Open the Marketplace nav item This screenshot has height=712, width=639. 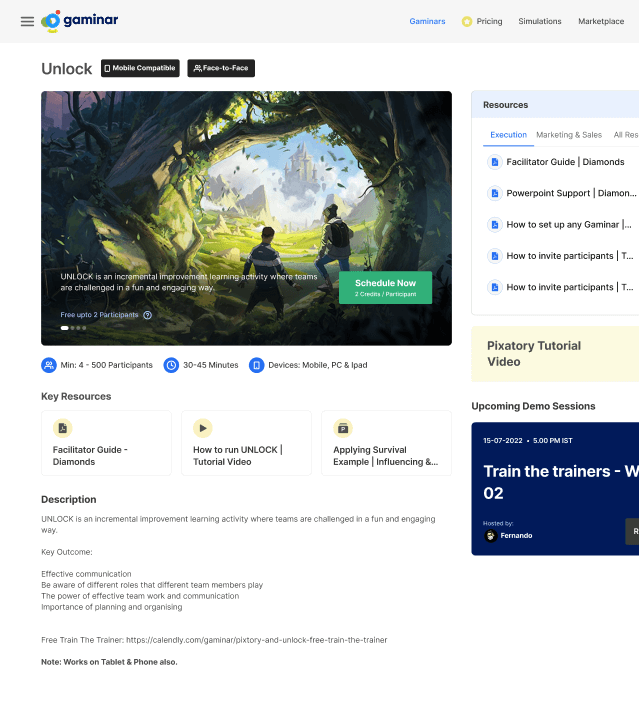601,21
